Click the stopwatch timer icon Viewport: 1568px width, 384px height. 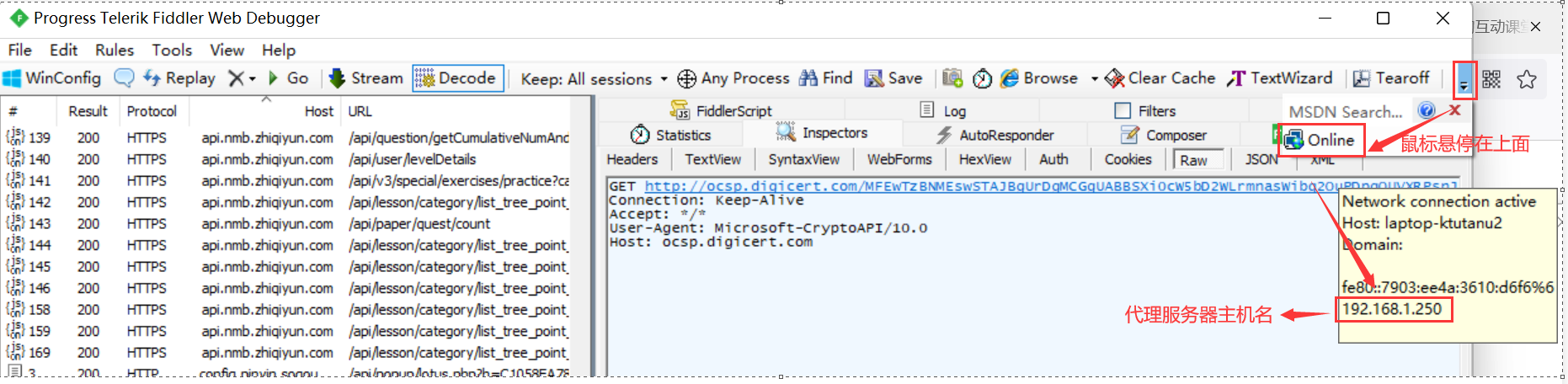tap(982, 78)
